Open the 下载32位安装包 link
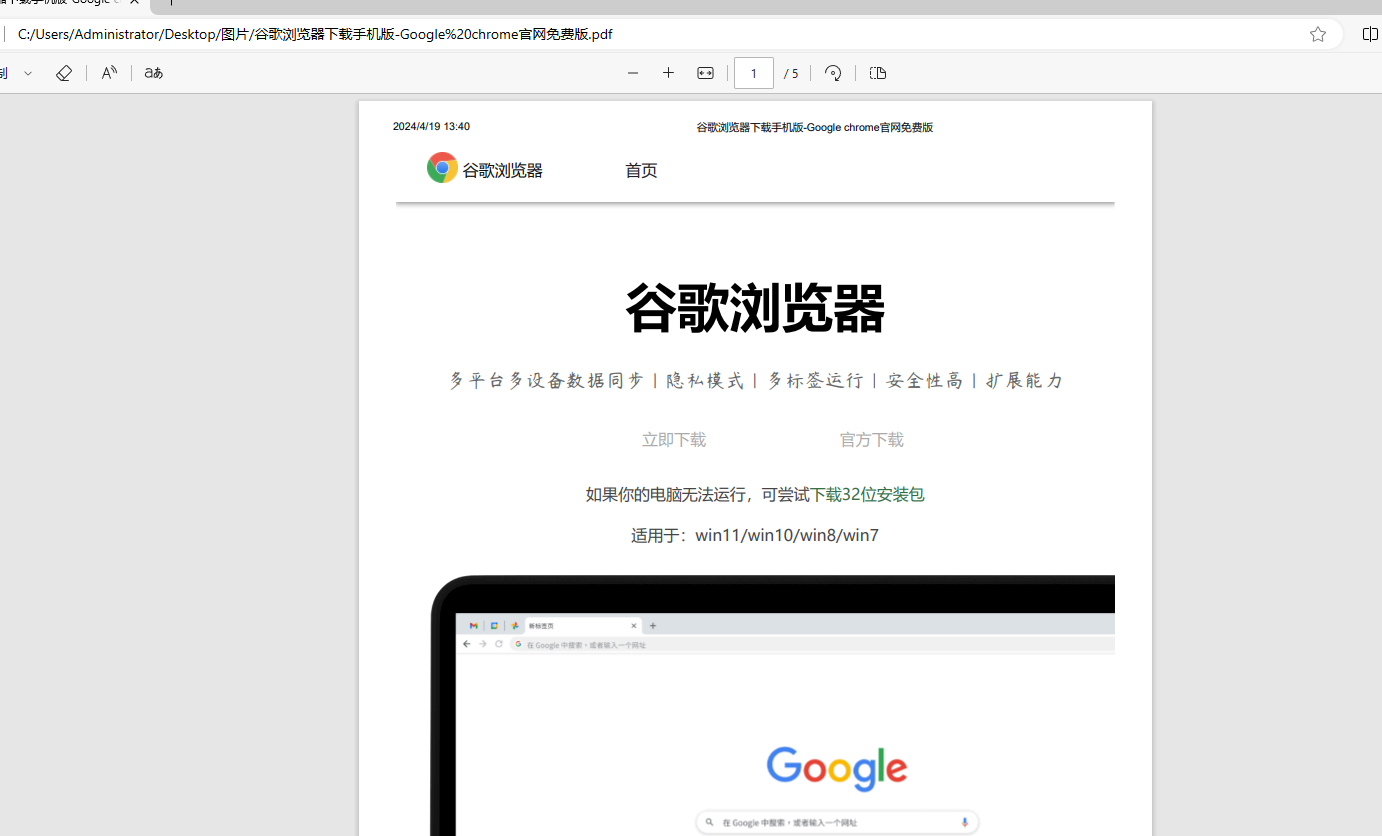The height and width of the screenshot is (836, 1382). (x=867, y=495)
